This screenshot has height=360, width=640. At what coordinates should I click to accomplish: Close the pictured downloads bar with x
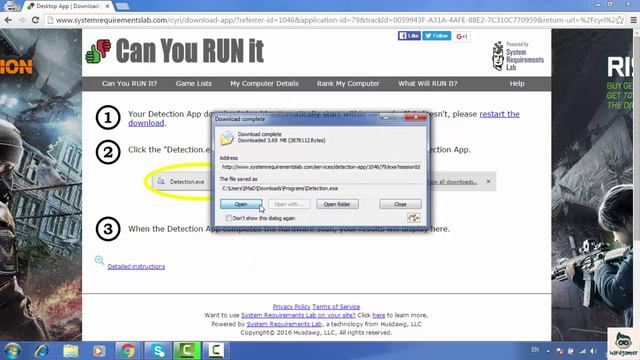point(488,181)
